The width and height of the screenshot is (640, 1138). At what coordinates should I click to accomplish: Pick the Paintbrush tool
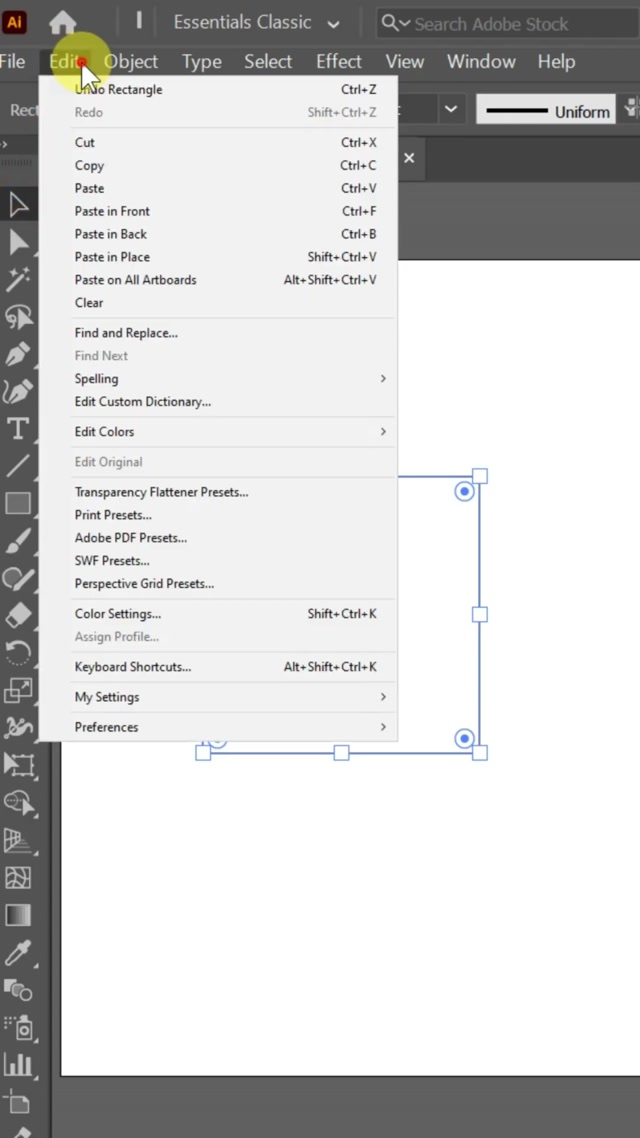coord(18,541)
